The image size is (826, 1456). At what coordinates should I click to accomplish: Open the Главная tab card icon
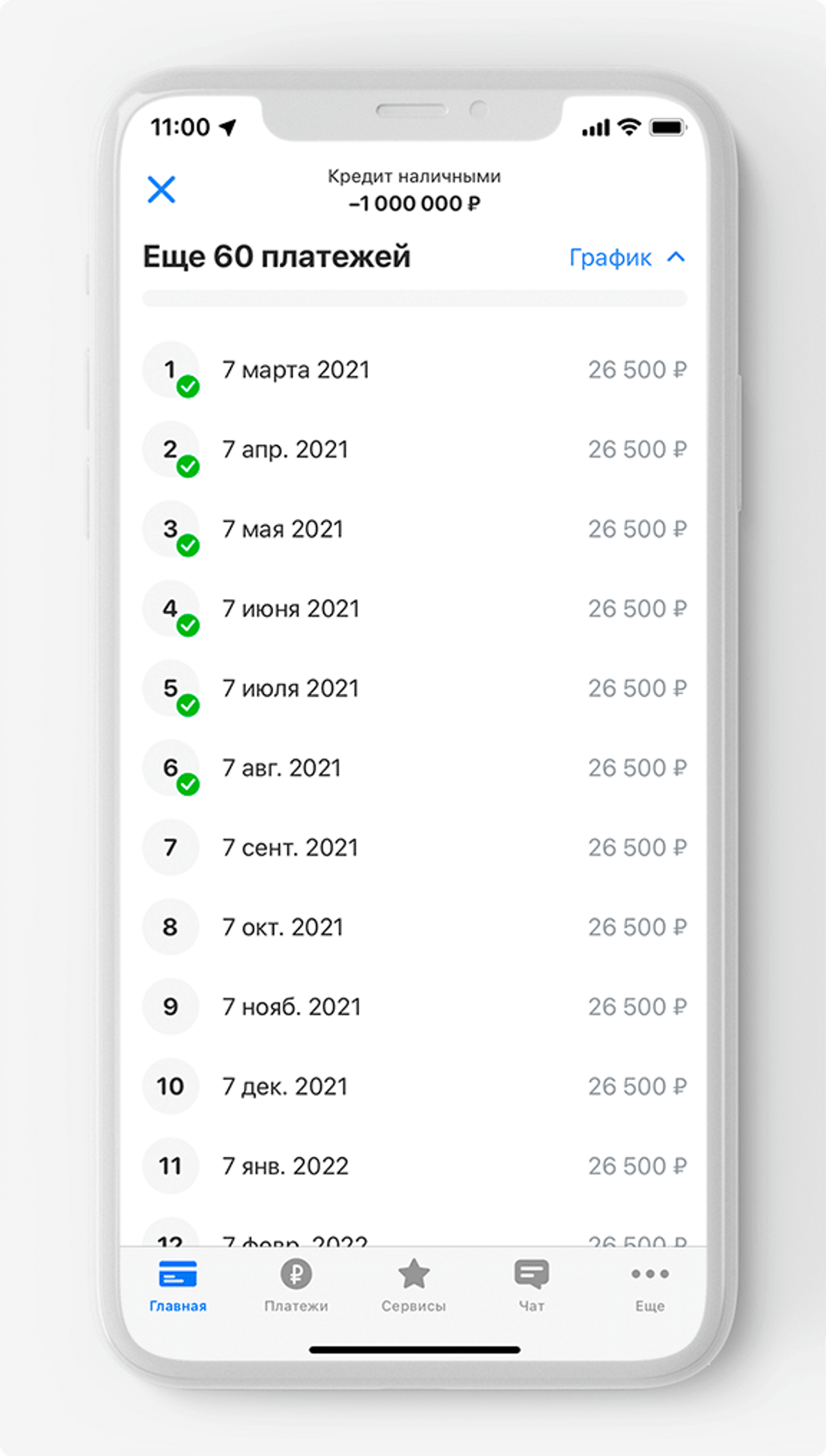pyautogui.click(x=178, y=1274)
